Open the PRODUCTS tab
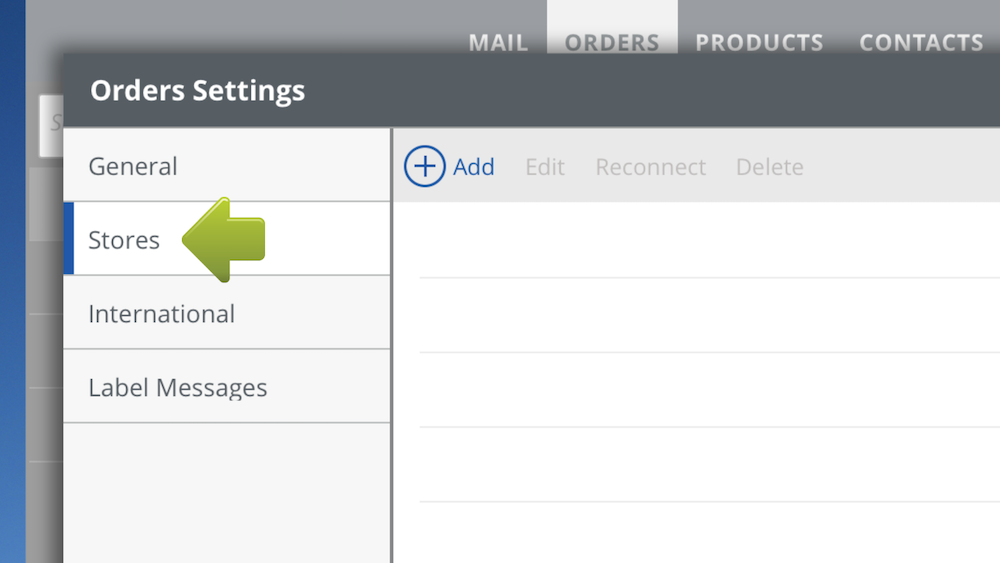 (x=759, y=42)
